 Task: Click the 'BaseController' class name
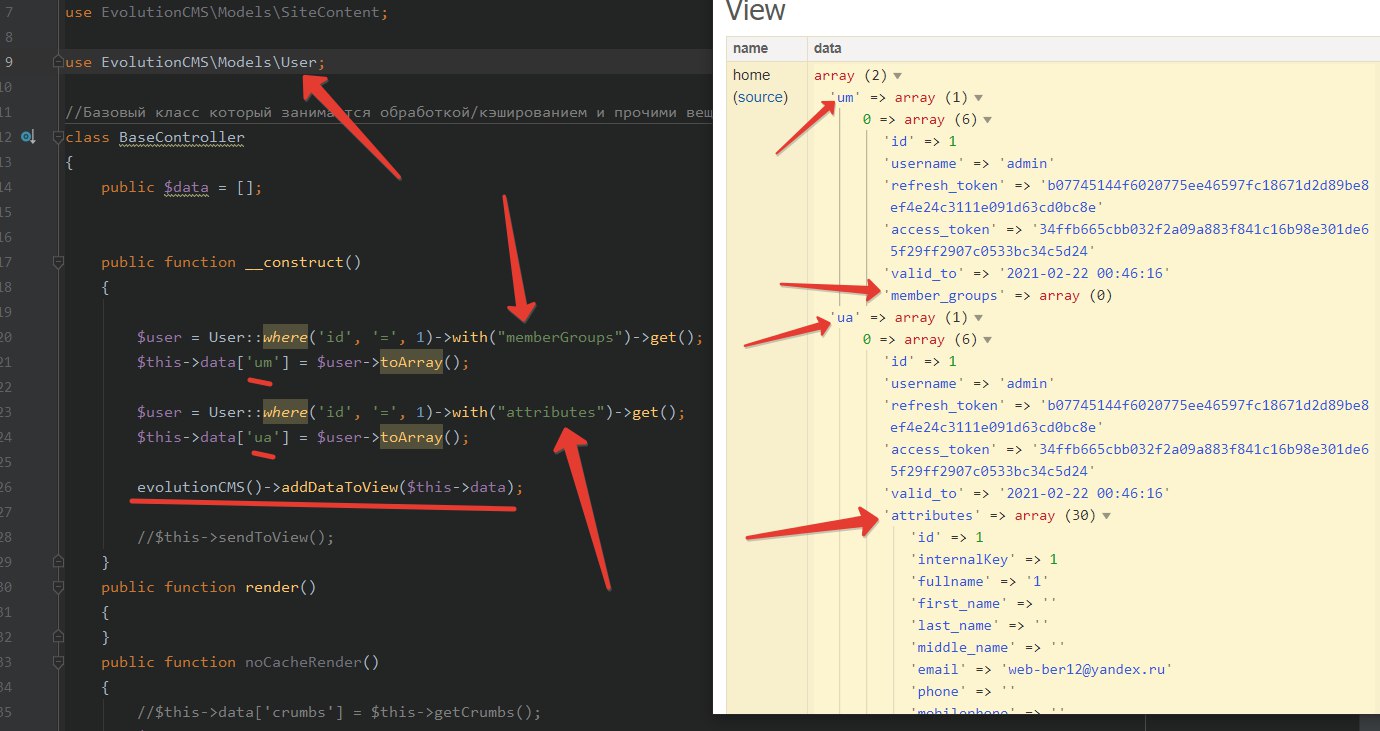pos(181,137)
